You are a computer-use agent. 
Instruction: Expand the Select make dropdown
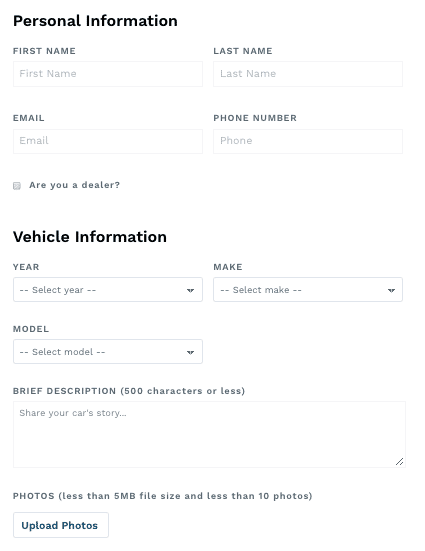[308, 290]
